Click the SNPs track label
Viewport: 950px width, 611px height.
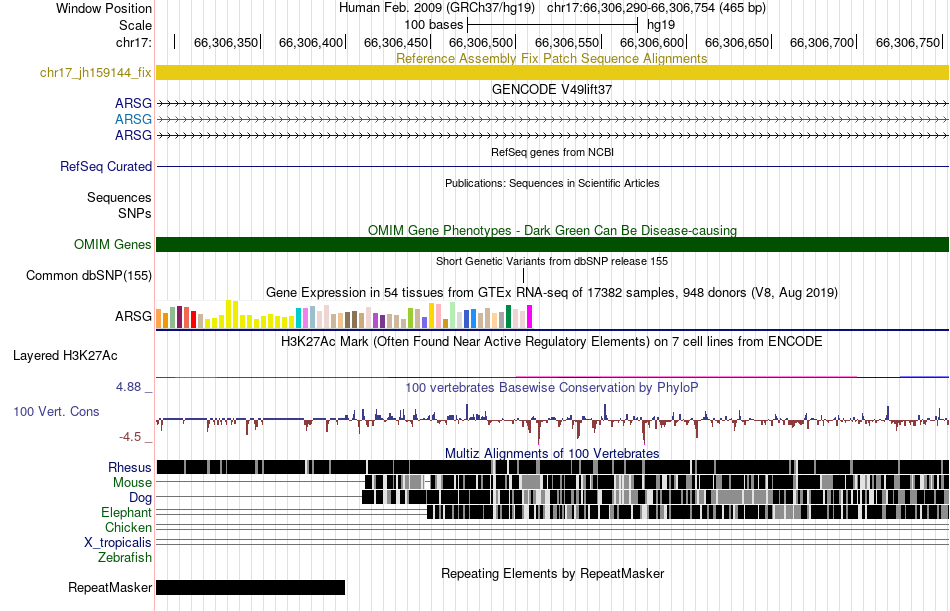coord(135,213)
